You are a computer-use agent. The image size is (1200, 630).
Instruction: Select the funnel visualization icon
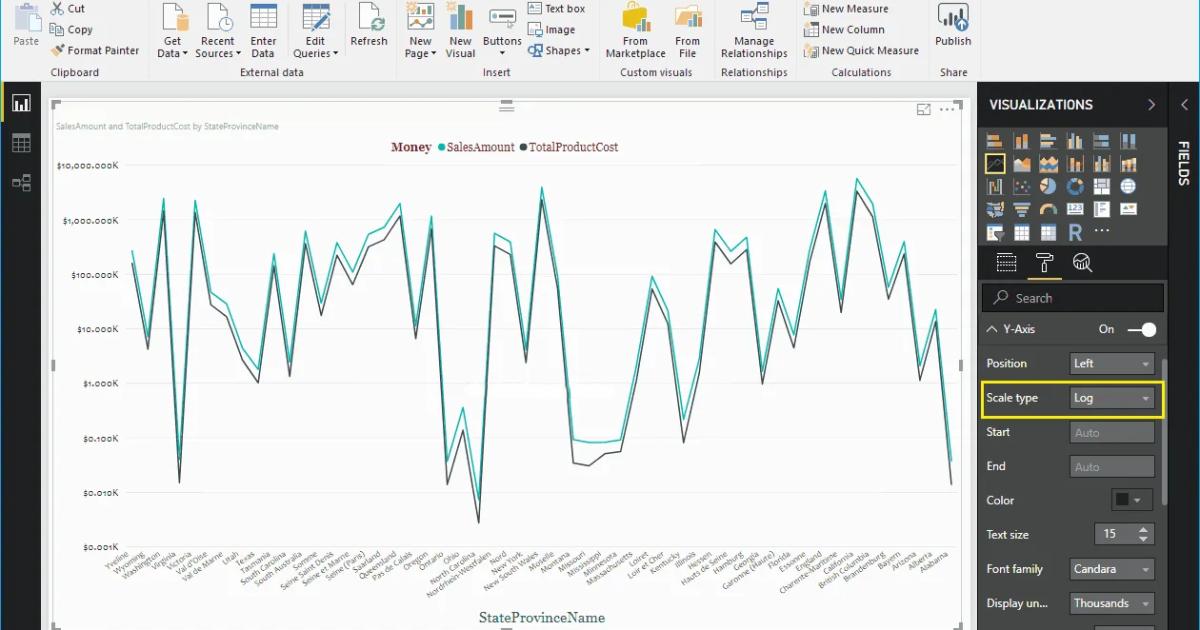[1021, 208]
